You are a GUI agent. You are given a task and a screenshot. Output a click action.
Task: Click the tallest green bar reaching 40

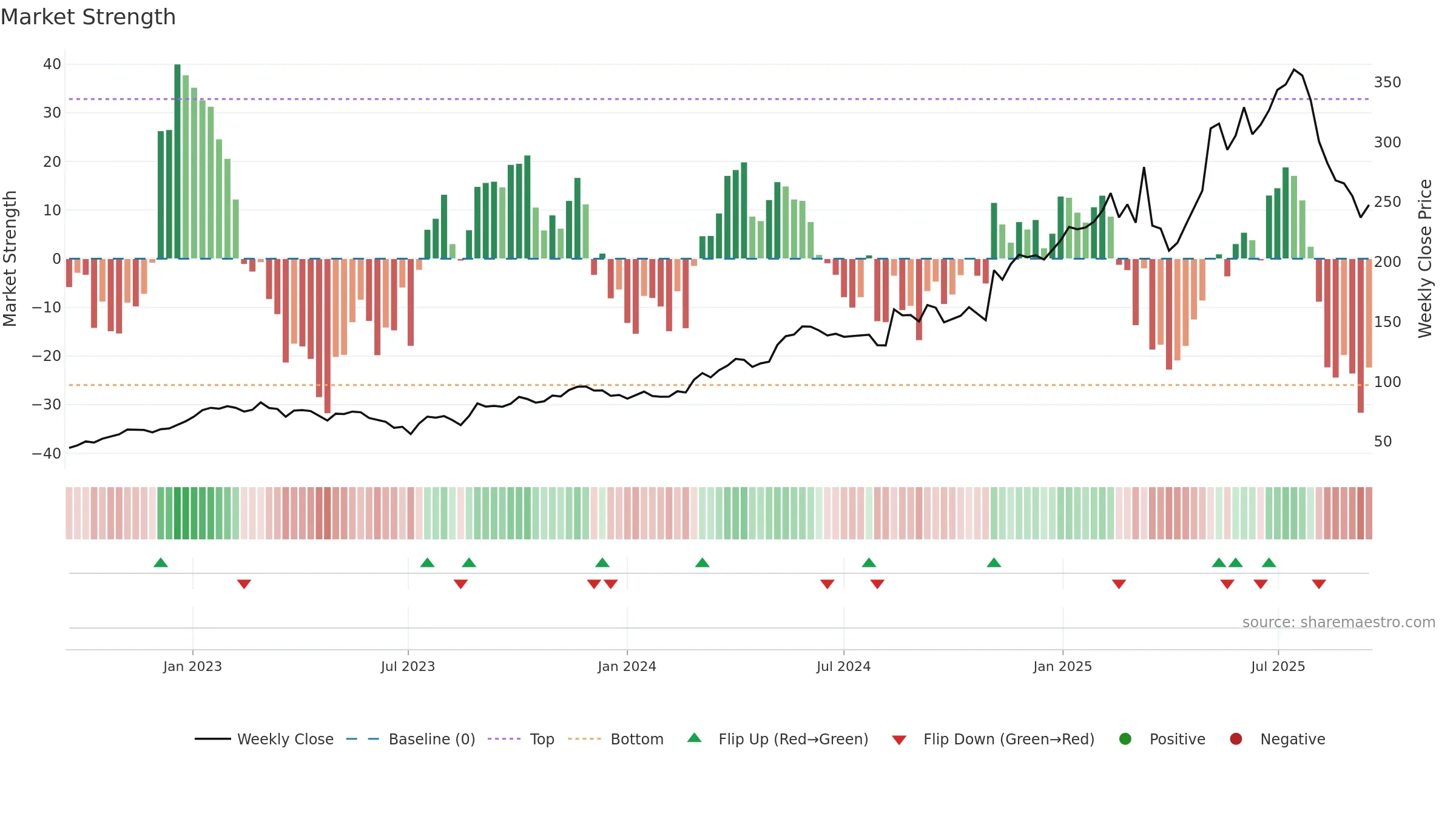coord(177,161)
